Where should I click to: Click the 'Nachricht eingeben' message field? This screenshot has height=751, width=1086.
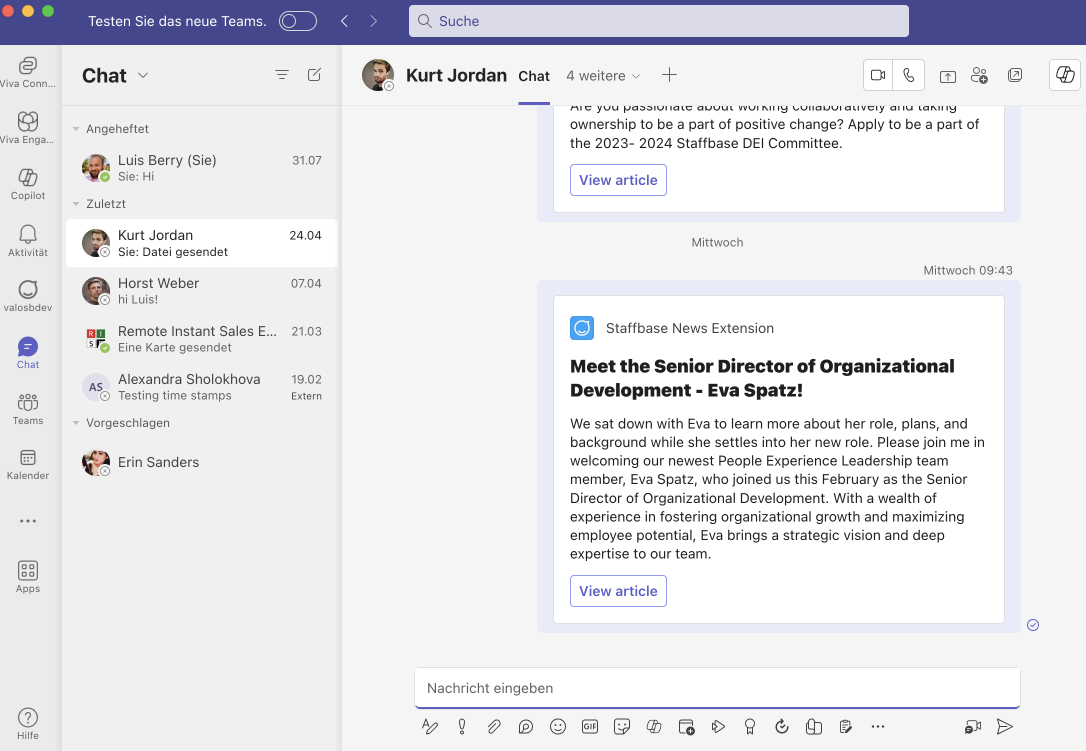717,688
